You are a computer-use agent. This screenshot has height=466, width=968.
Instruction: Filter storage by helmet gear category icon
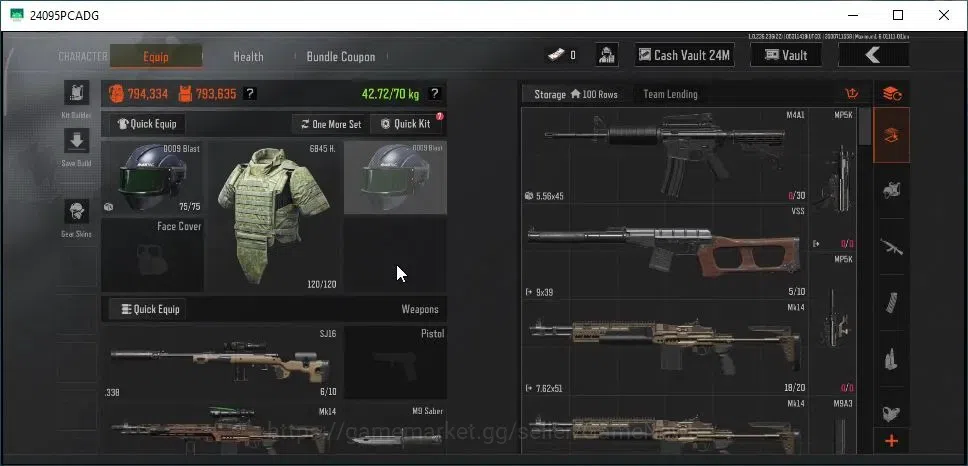click(891, 190)
